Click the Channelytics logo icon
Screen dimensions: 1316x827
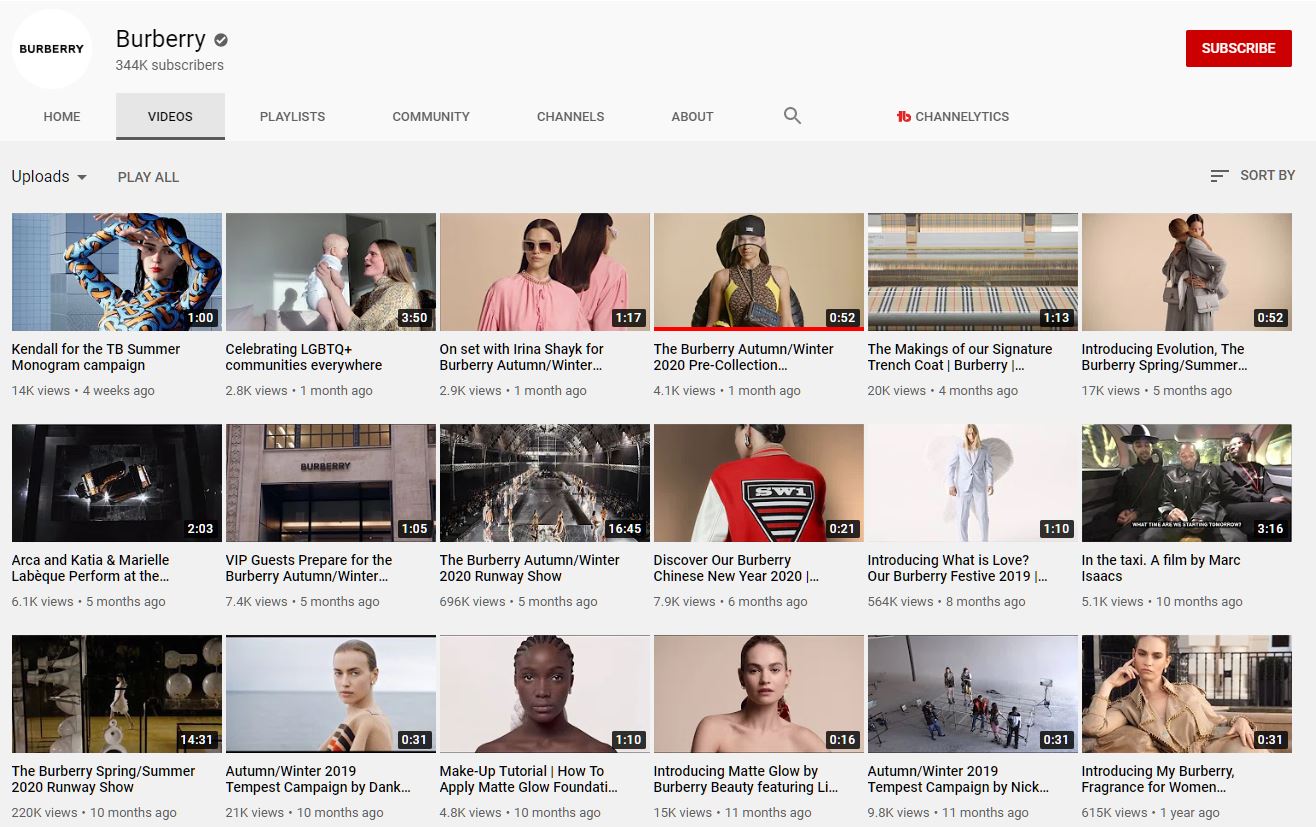pyautogui.click(x=904, y=117)
